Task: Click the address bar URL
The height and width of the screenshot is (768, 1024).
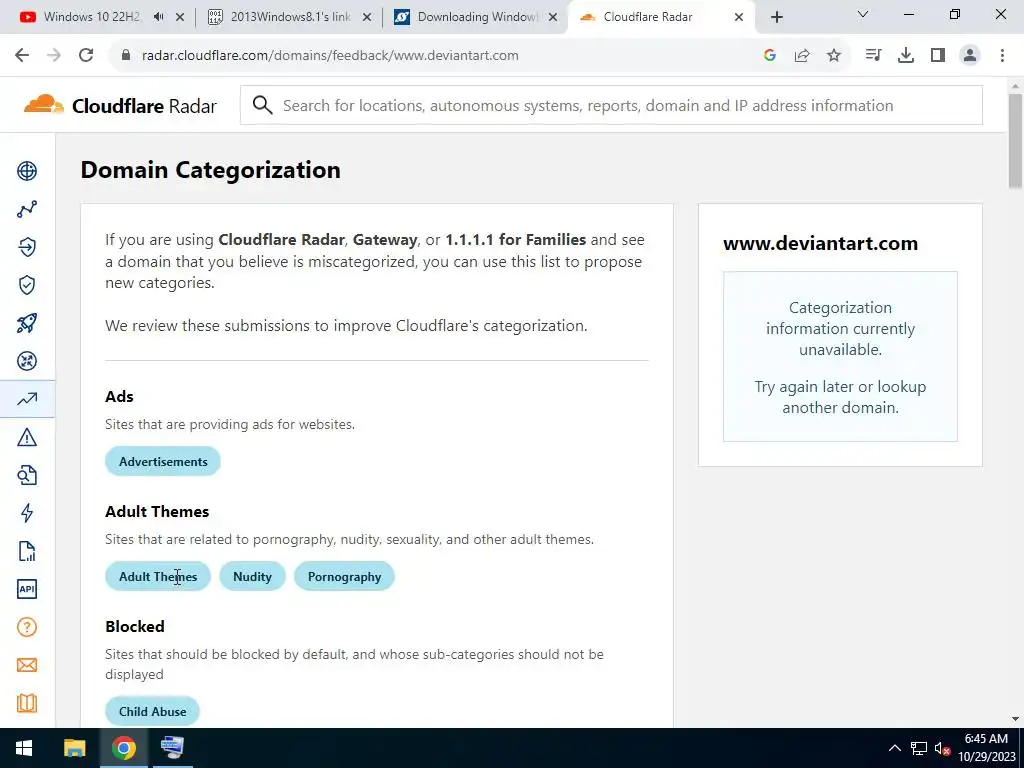Action: click(330, 56)
